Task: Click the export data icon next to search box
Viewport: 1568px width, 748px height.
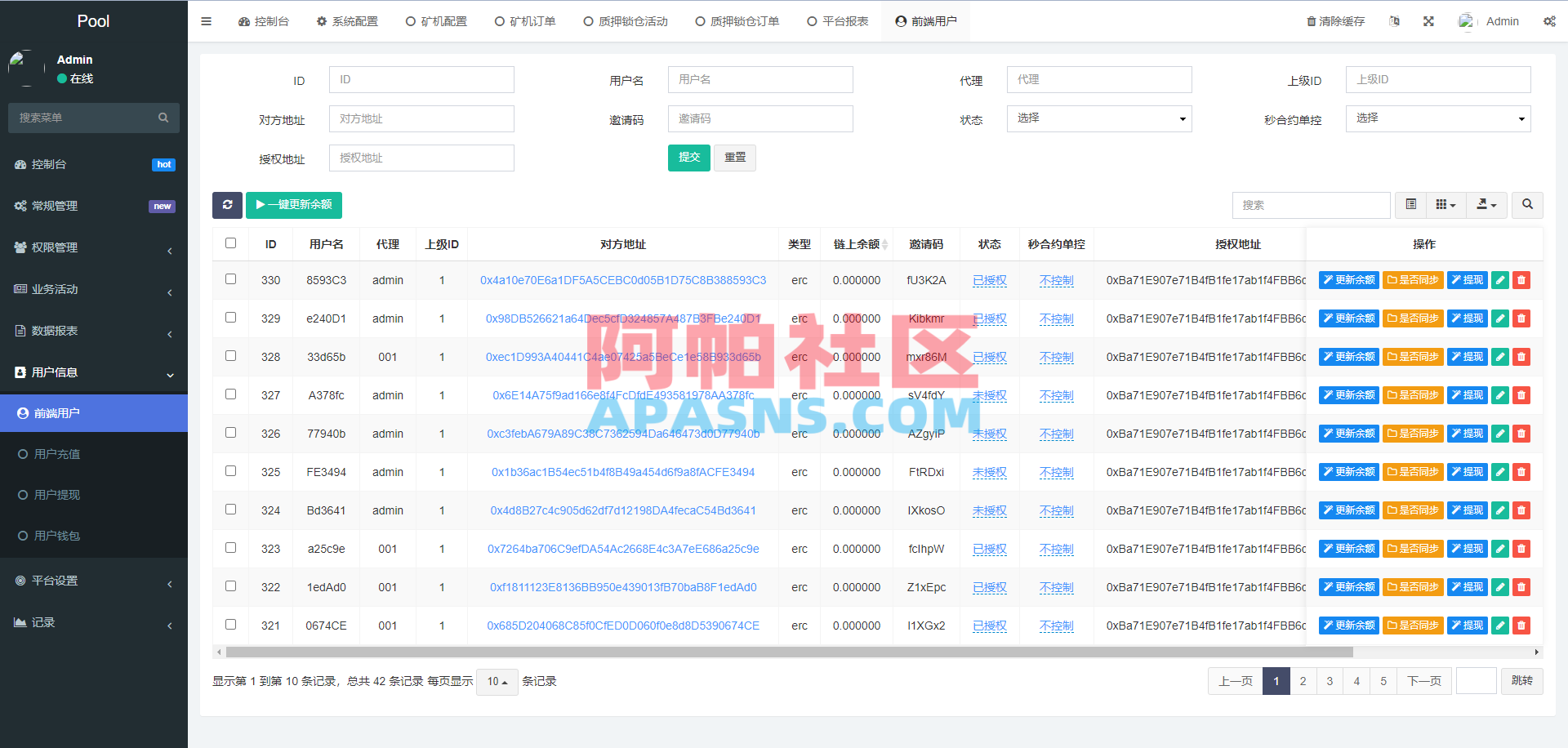Action: coord(1486,205)
